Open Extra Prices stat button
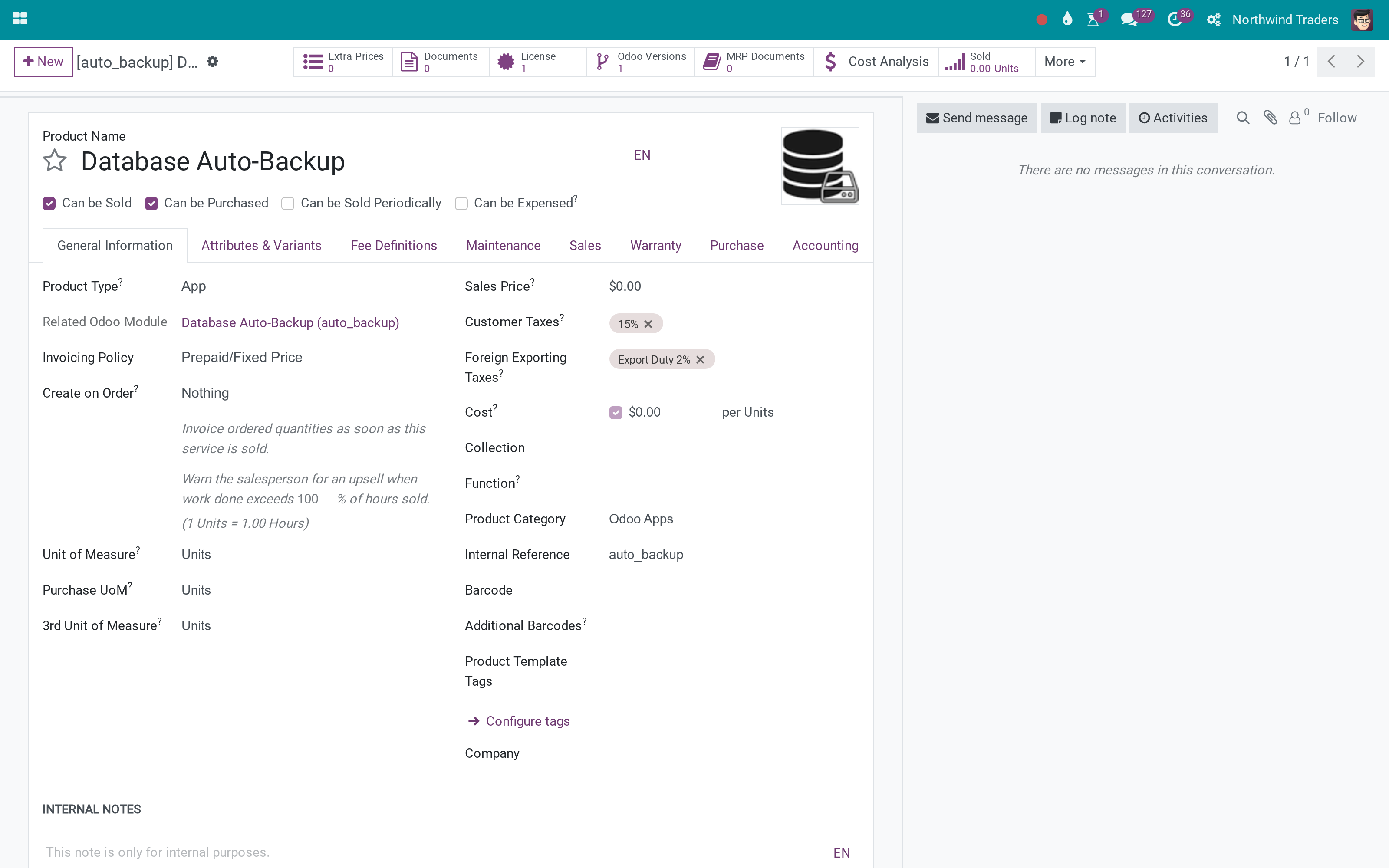The width and height of the screenshot is (1389, 868). (343, 62)
